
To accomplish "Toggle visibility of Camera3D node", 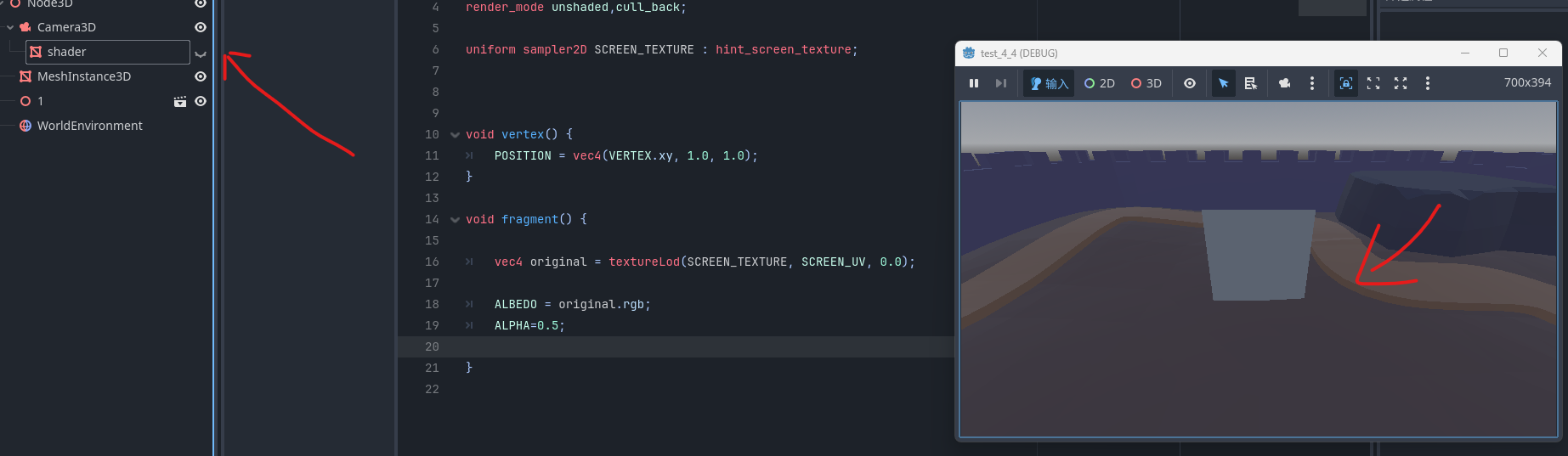I will pyautogui.click(x=201, y=27).
